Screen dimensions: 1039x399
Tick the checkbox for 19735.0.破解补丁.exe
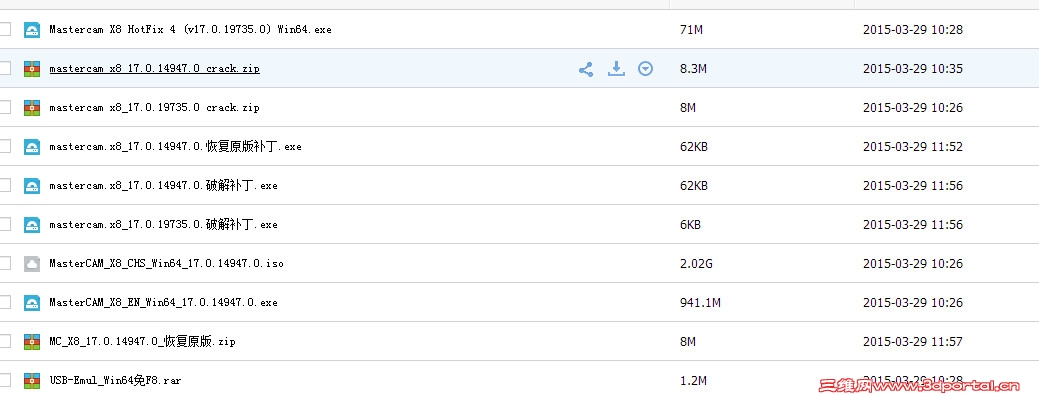[x=5, y=224]
